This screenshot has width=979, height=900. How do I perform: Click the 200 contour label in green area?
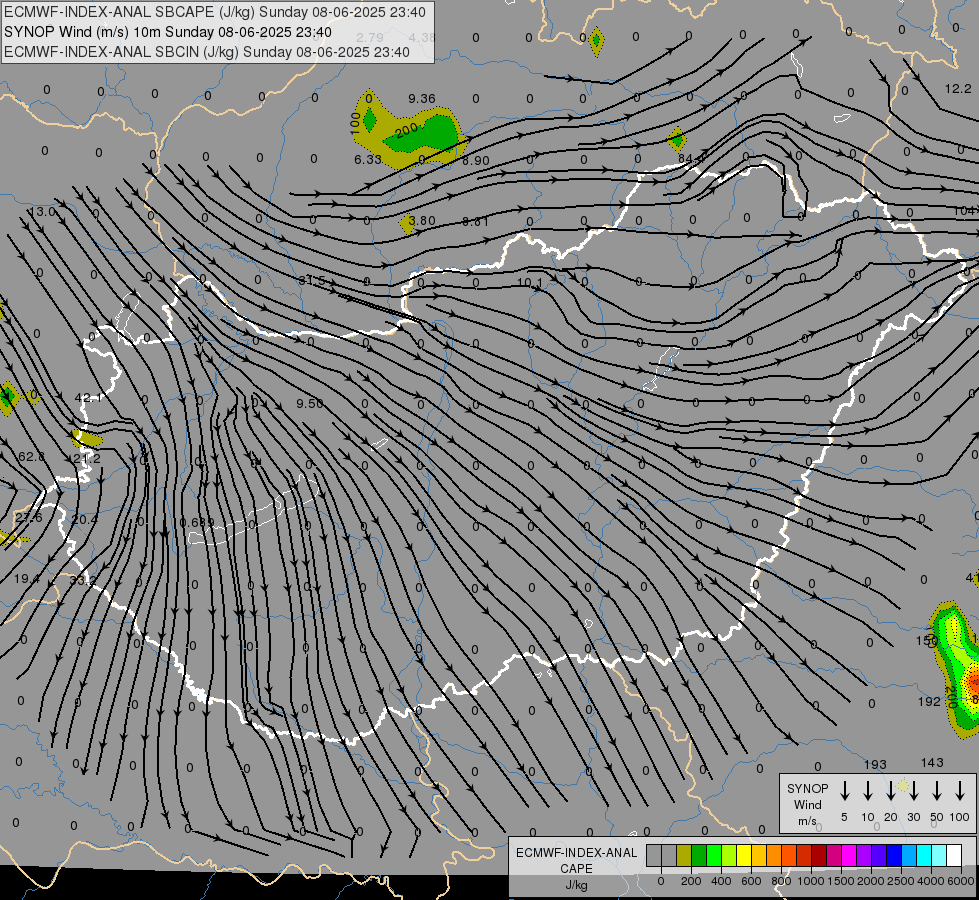(x=406, y=131)
